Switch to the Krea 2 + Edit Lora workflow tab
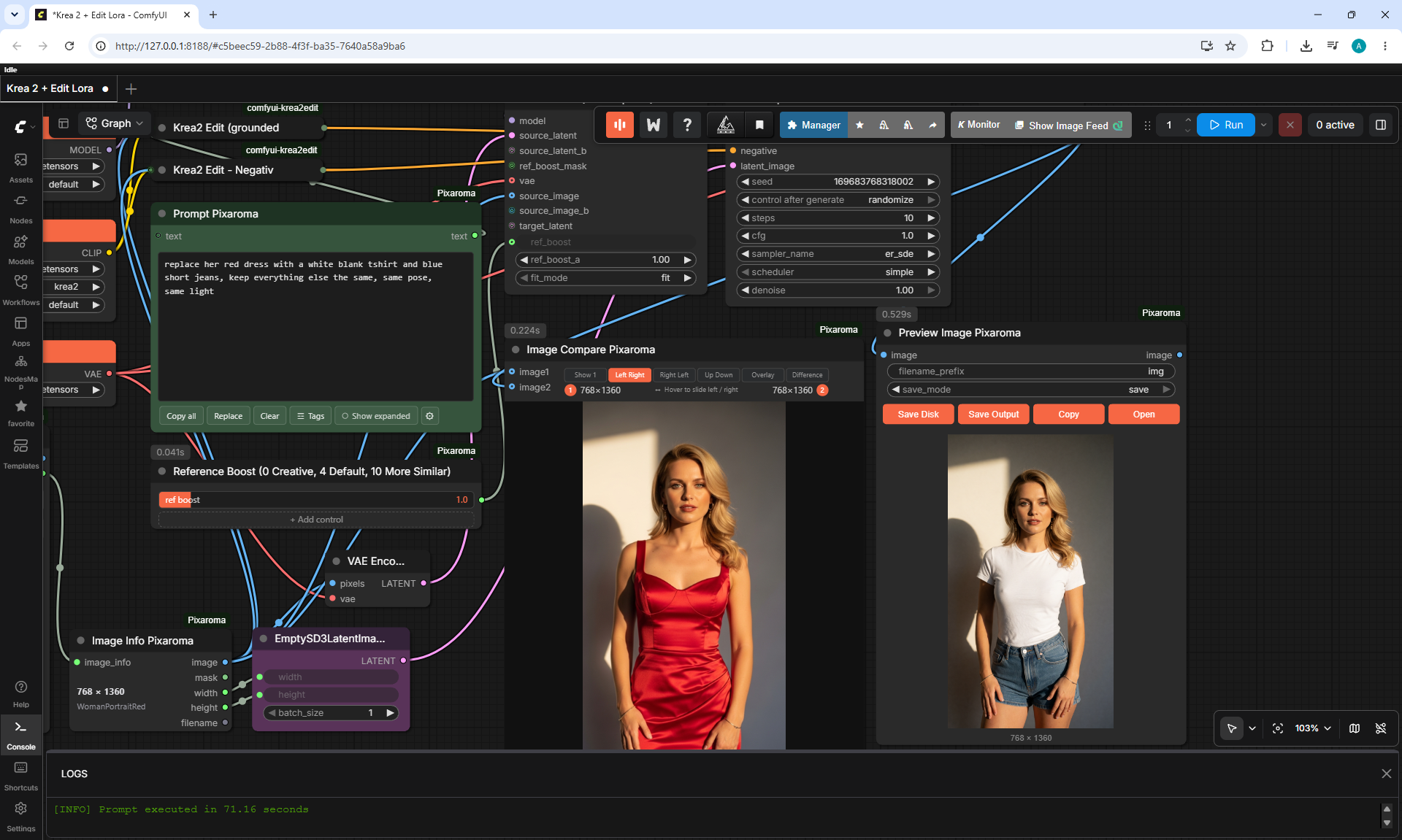This screenshot has height=840, width=1402. tap(57, 88)
